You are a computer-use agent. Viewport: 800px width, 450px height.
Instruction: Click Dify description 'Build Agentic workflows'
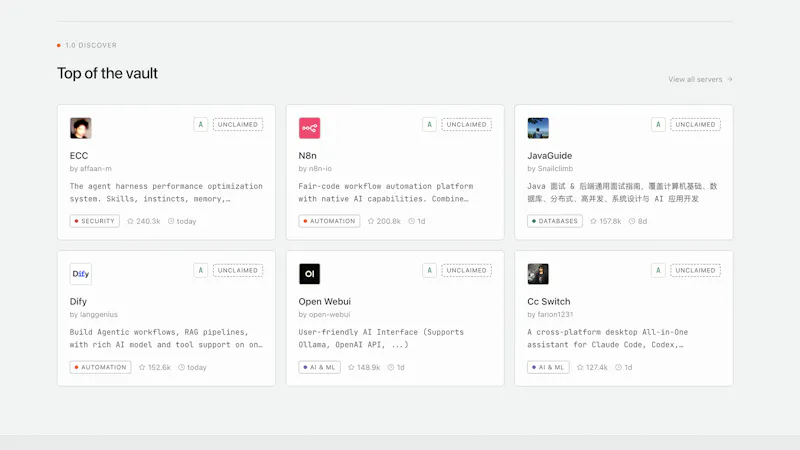point(166,338)
